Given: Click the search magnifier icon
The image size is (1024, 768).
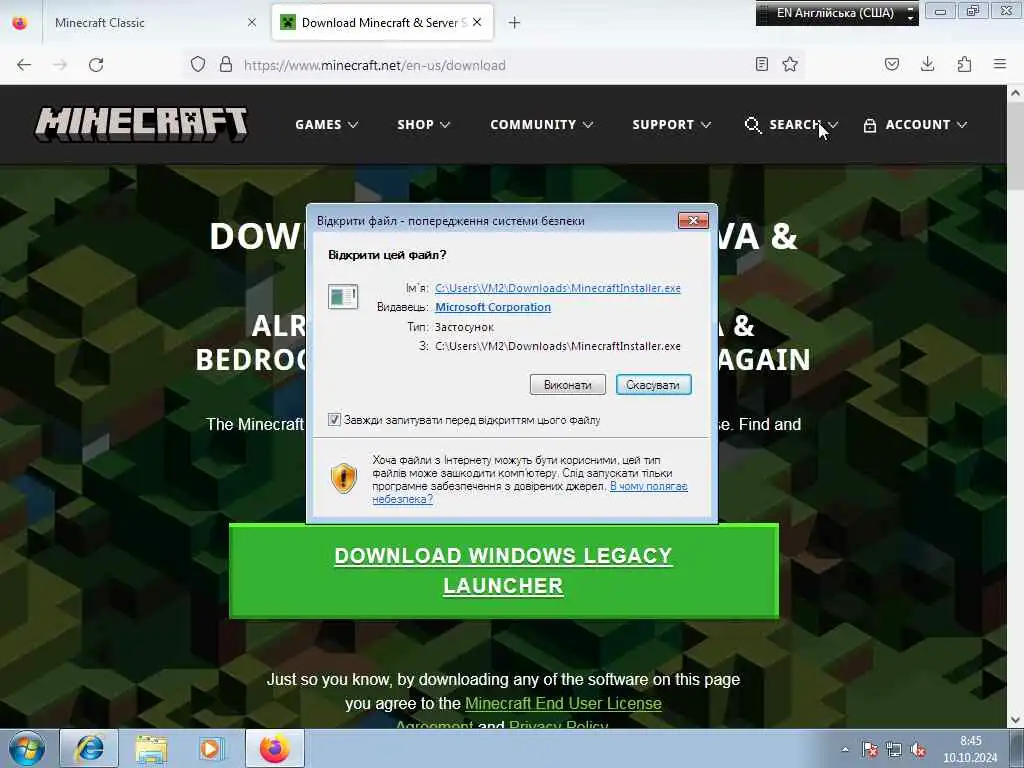Looking at the screenshot, I should [753, 125].
